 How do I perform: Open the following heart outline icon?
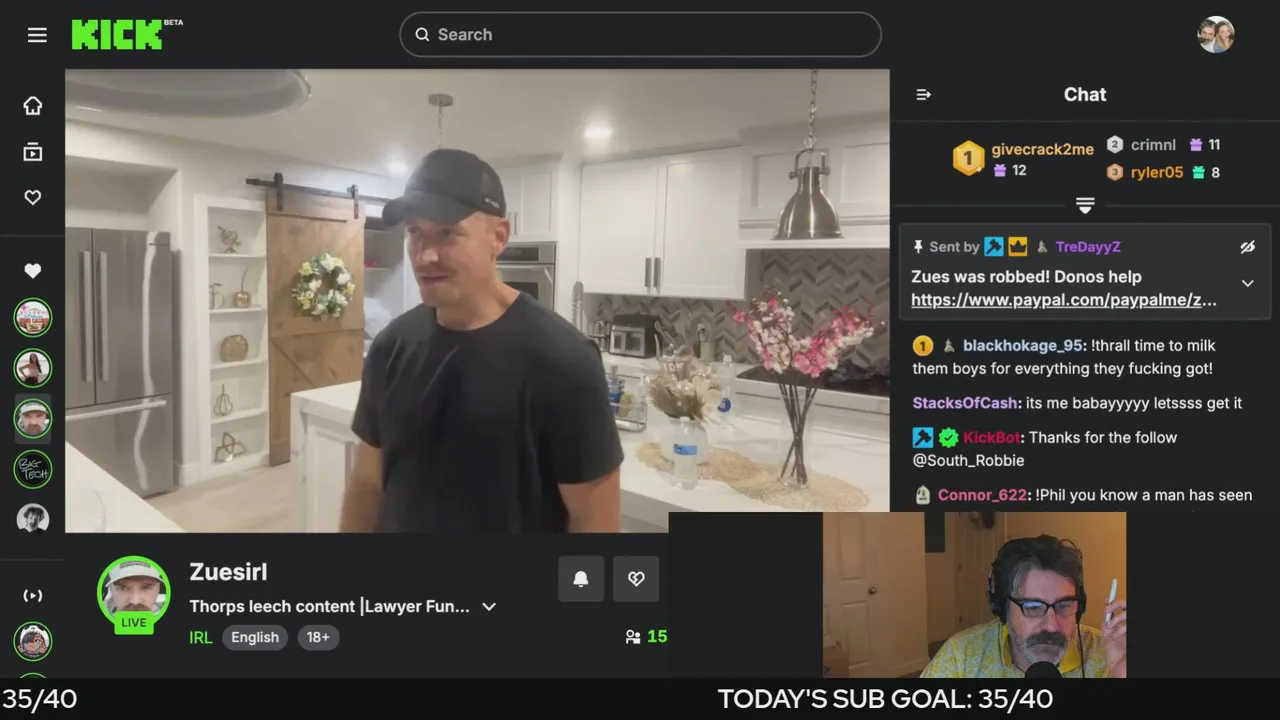(x=33, y=198)
